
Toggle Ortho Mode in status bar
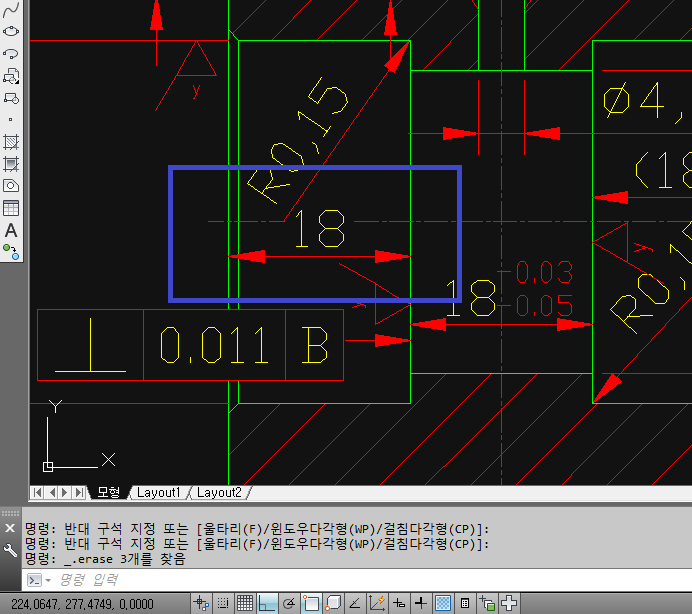tap(267, 603)
